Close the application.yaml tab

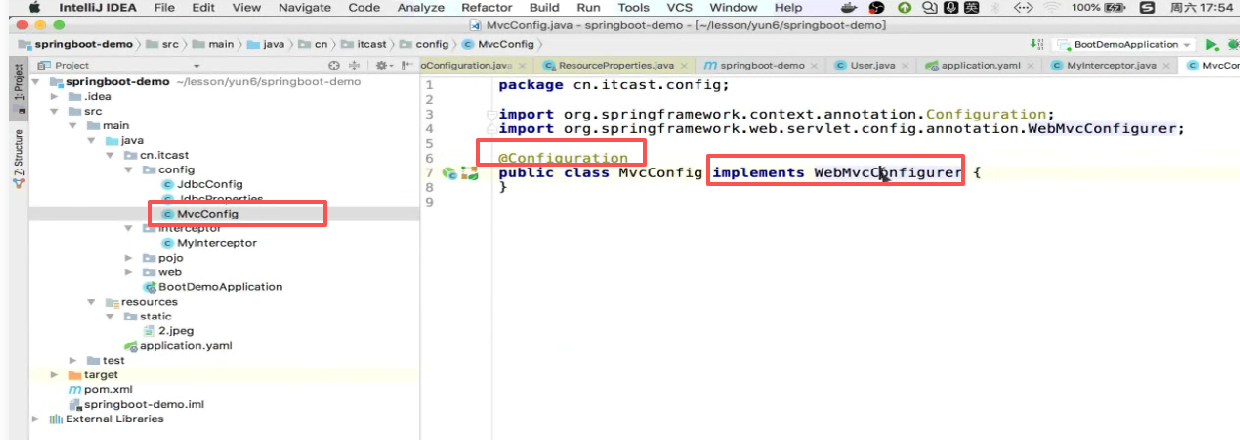(1031, 66)
